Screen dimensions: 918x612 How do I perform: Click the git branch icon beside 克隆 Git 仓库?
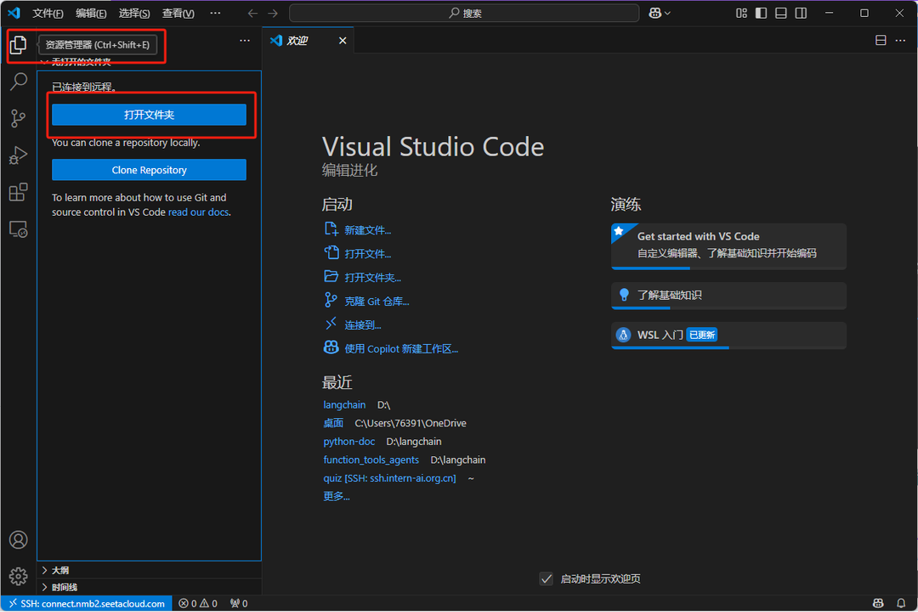pyautogui.click(x=331, y=300)
